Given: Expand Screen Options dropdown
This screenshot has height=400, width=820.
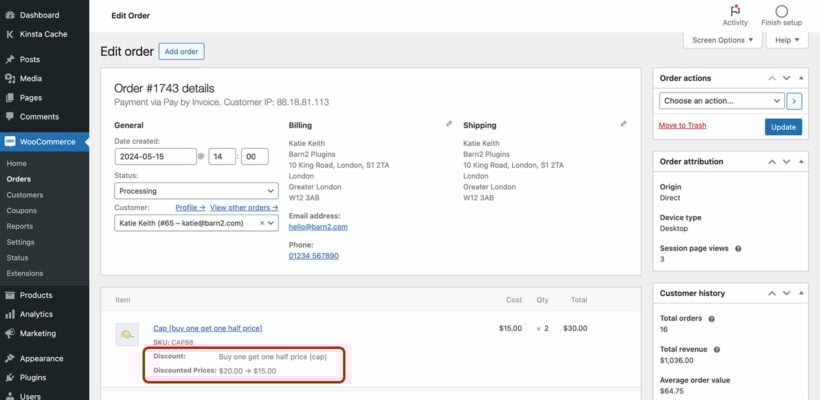Looking at the screenshot, I should point(723,40).
